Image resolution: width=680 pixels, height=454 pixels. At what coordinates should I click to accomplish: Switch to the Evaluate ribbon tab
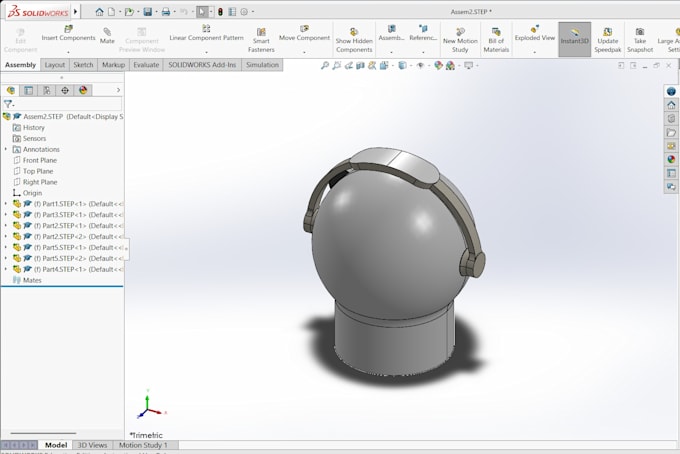click(146, 65)
